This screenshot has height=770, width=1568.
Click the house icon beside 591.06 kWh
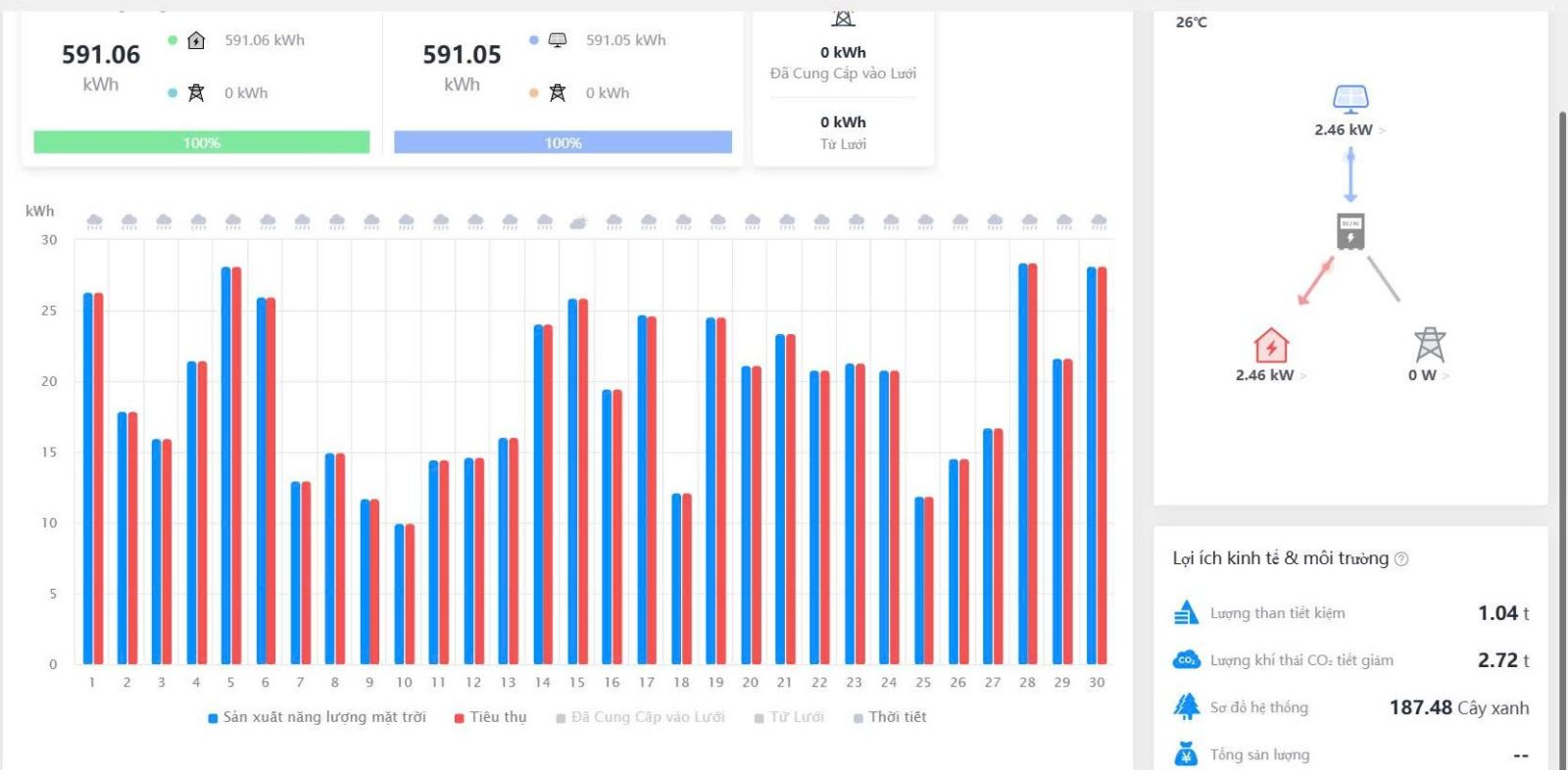[x=196, y=40]
